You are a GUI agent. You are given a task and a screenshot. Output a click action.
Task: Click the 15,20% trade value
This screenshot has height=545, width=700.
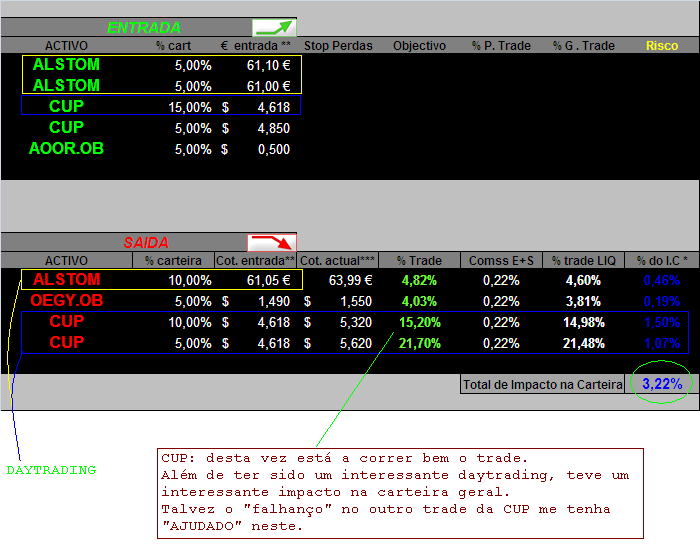click(419, 322)
